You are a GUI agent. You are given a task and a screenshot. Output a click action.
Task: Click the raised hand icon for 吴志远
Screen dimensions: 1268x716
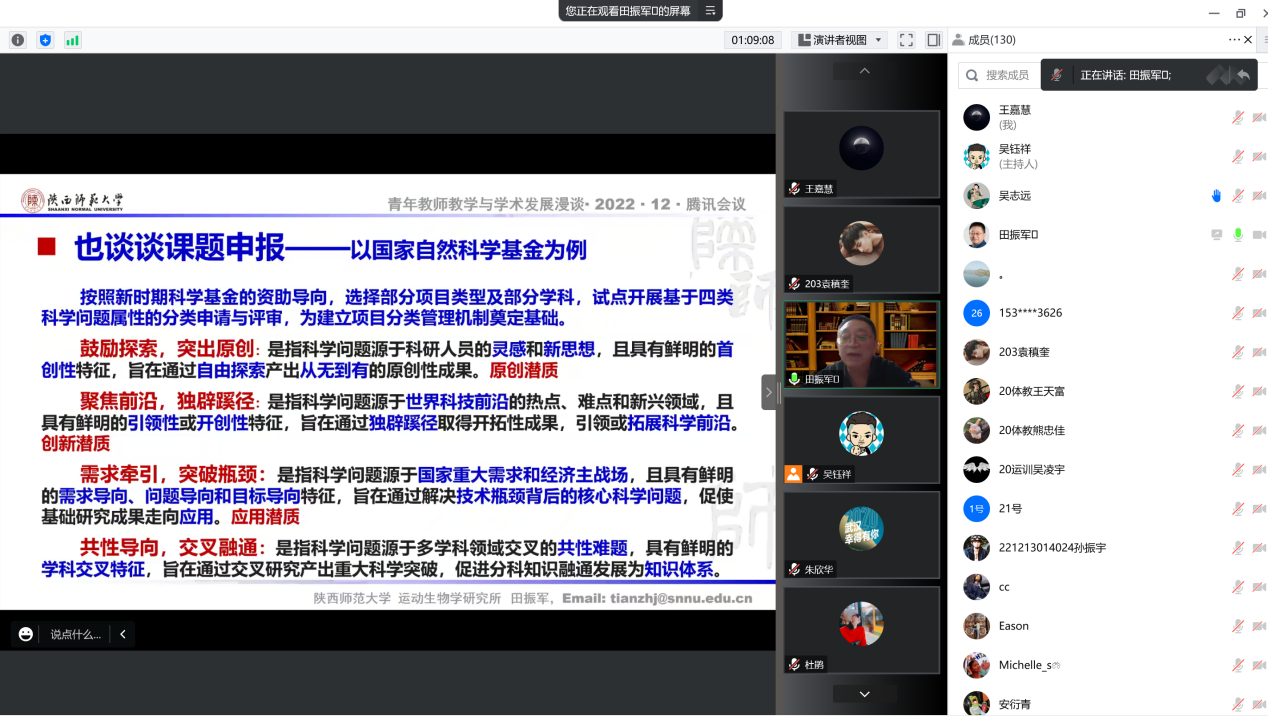[1216, 196]
